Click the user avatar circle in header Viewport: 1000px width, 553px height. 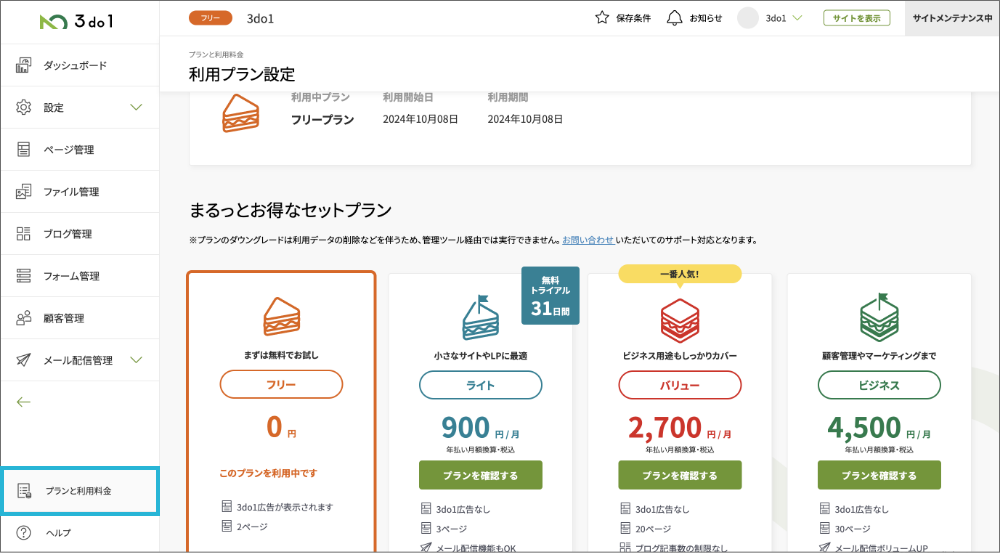[x=747, y=18]
